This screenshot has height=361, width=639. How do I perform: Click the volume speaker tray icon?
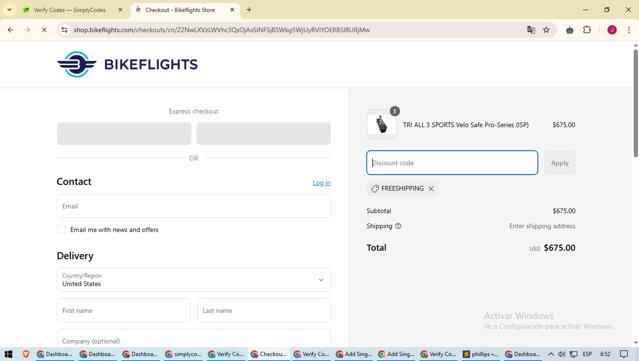[x=562, y=354]
